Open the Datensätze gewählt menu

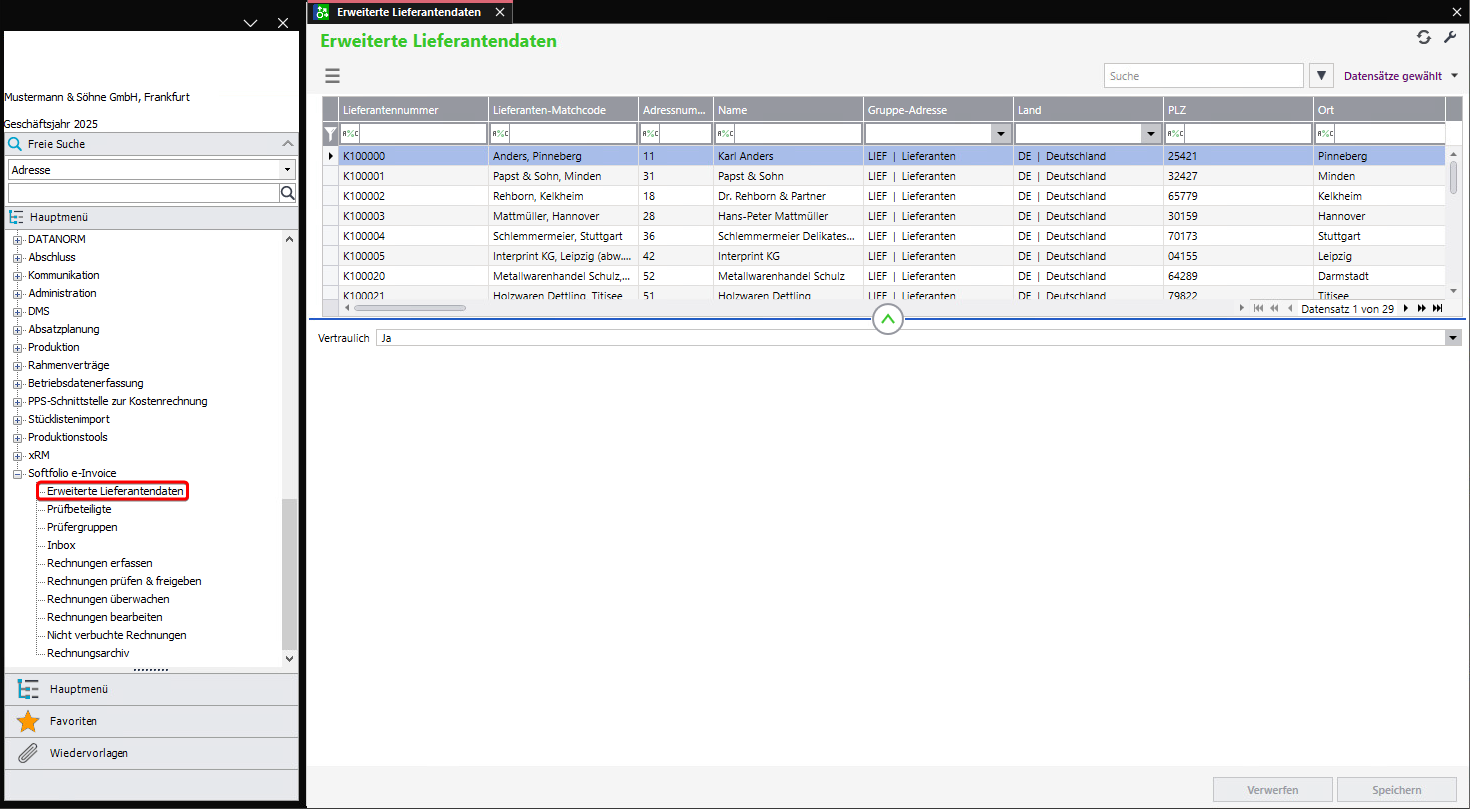(1399, 76)
